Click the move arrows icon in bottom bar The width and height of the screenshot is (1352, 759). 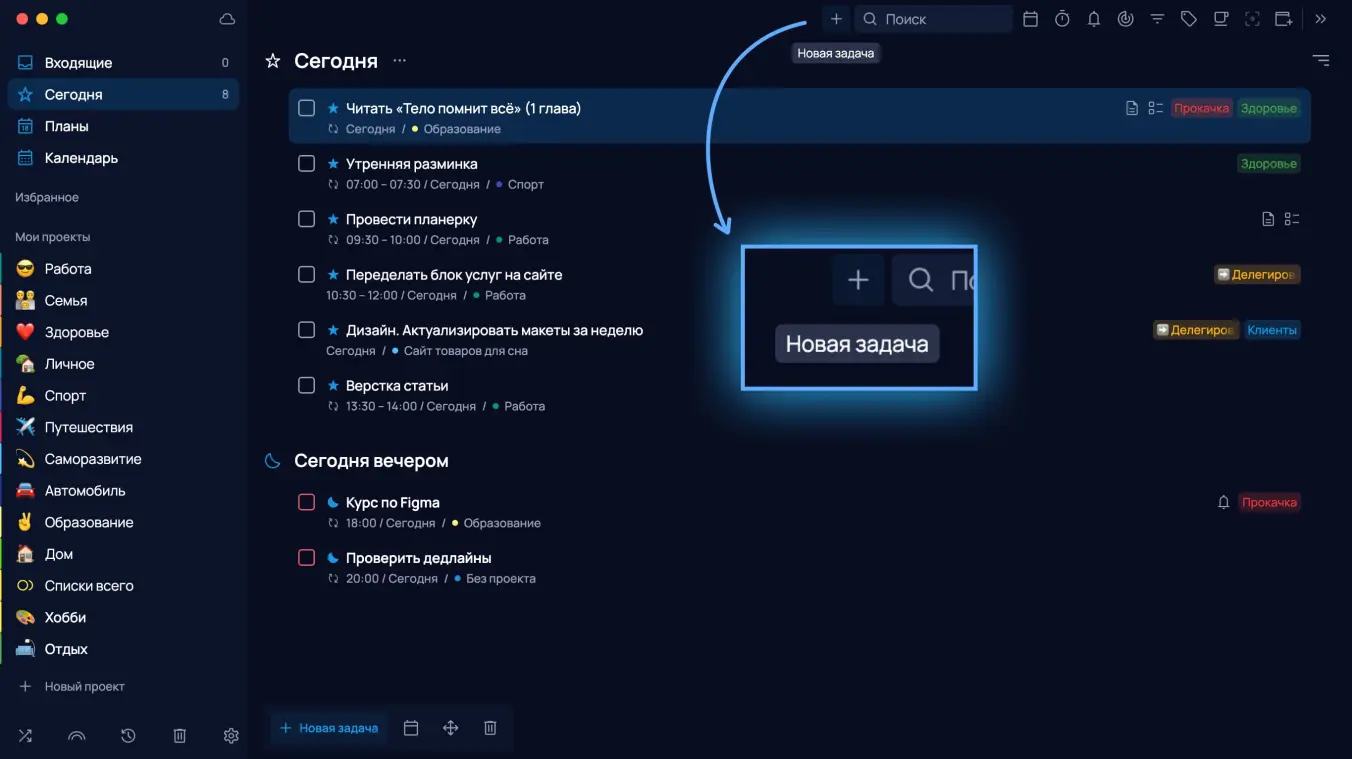[x=450, y=728]
